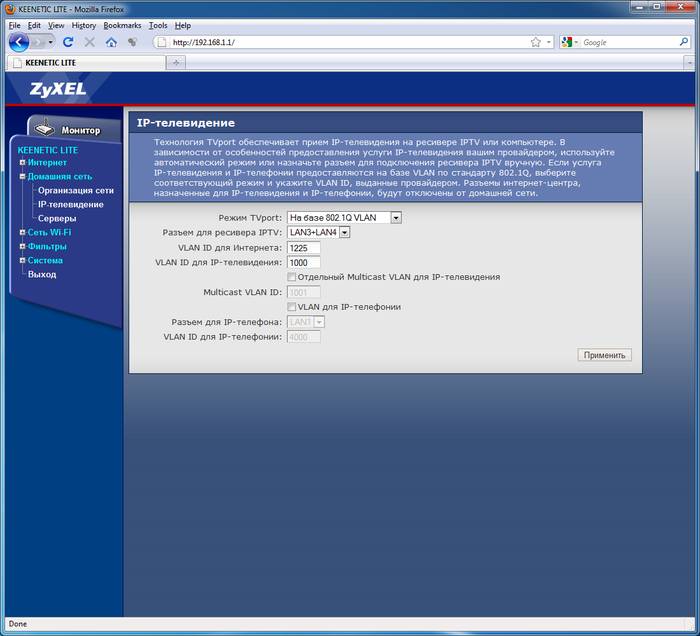The height and width of the screenshot is (636, 700).
Task: Expand the Сеть Wi-Fi tree section
Action: pyautogui.click(x=22, y=232)
